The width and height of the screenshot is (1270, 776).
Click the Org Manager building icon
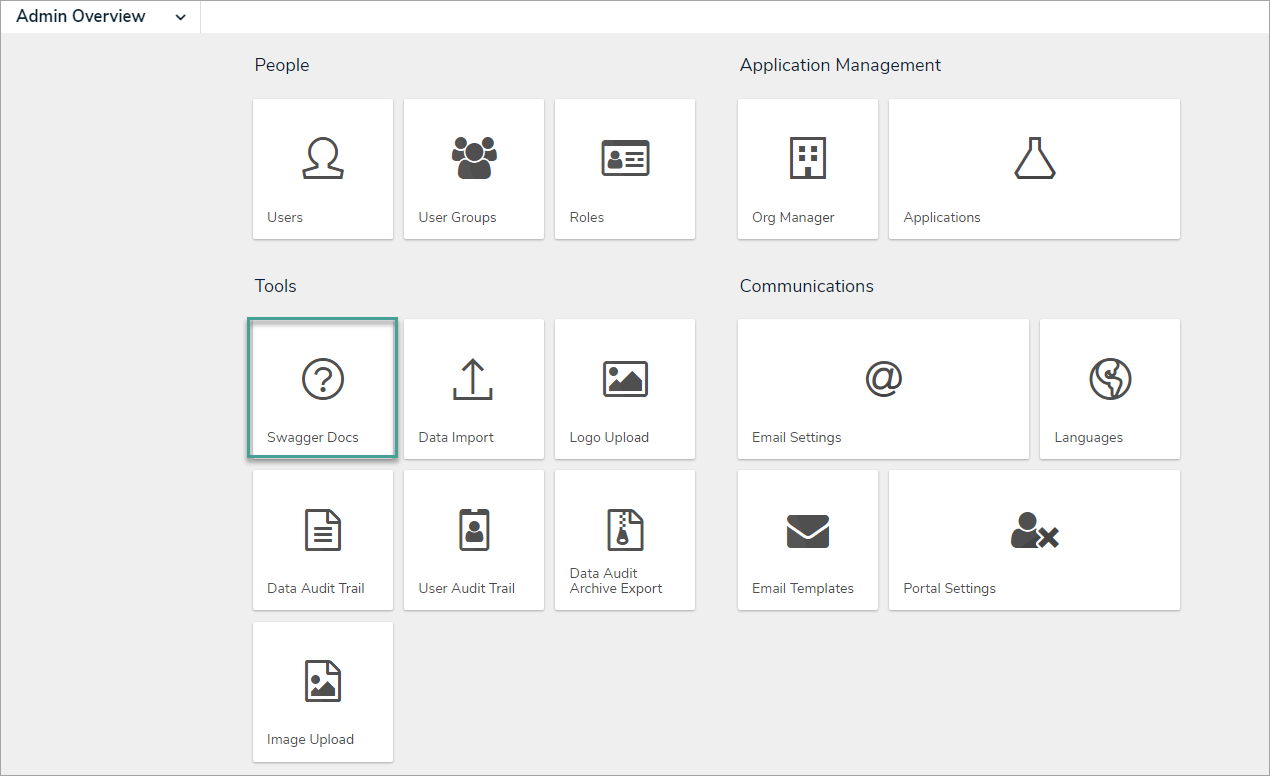click(807, 157)
